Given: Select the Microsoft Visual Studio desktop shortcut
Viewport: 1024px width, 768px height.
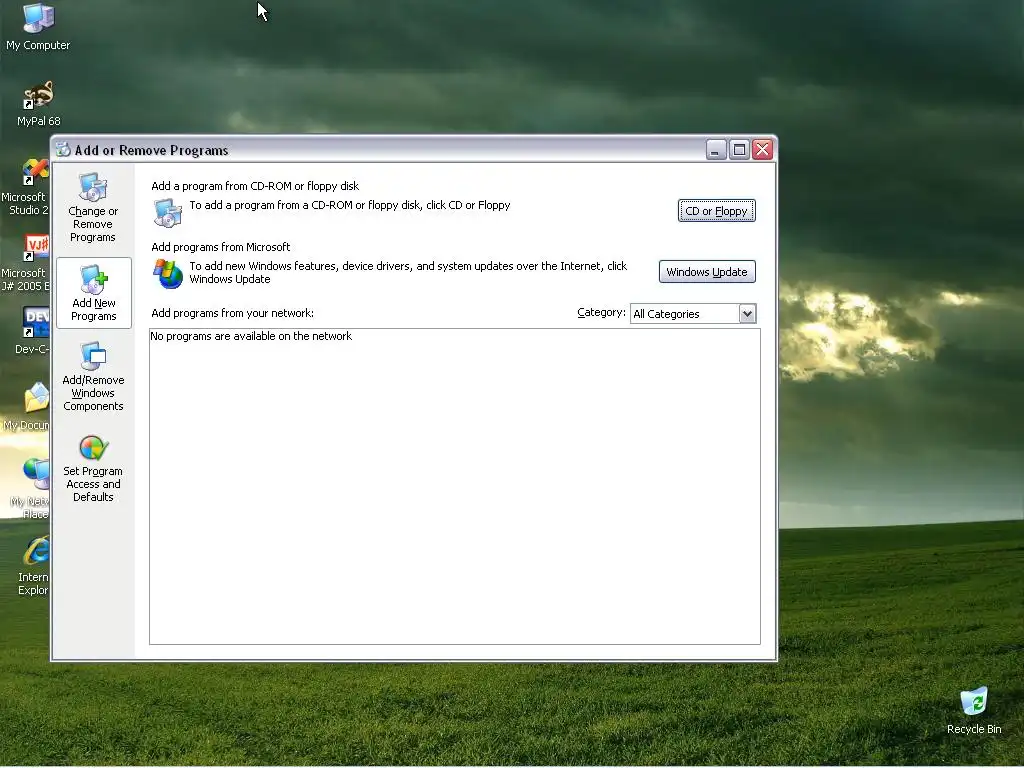Looking at the screenshot, I should (x=25, y=187).
